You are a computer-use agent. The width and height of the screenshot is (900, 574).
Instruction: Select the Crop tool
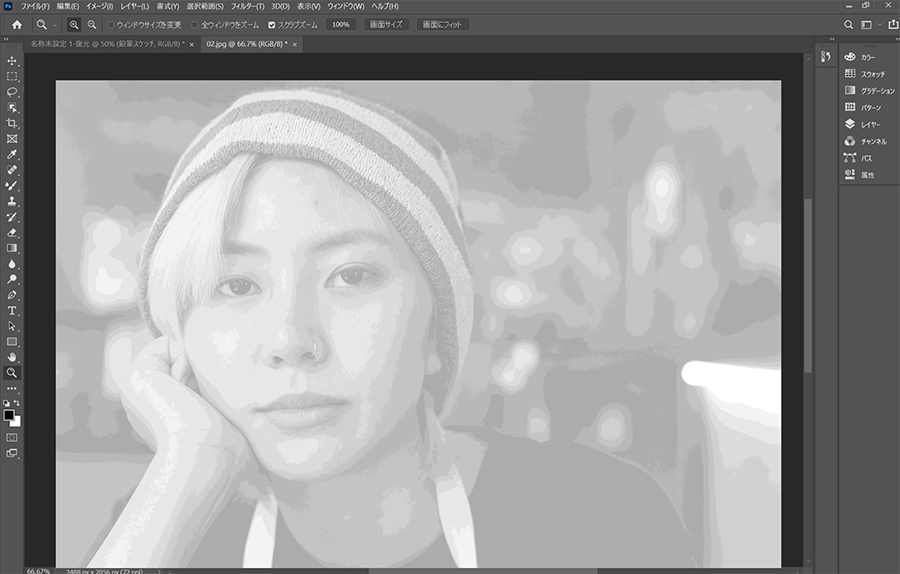(12, 123)
